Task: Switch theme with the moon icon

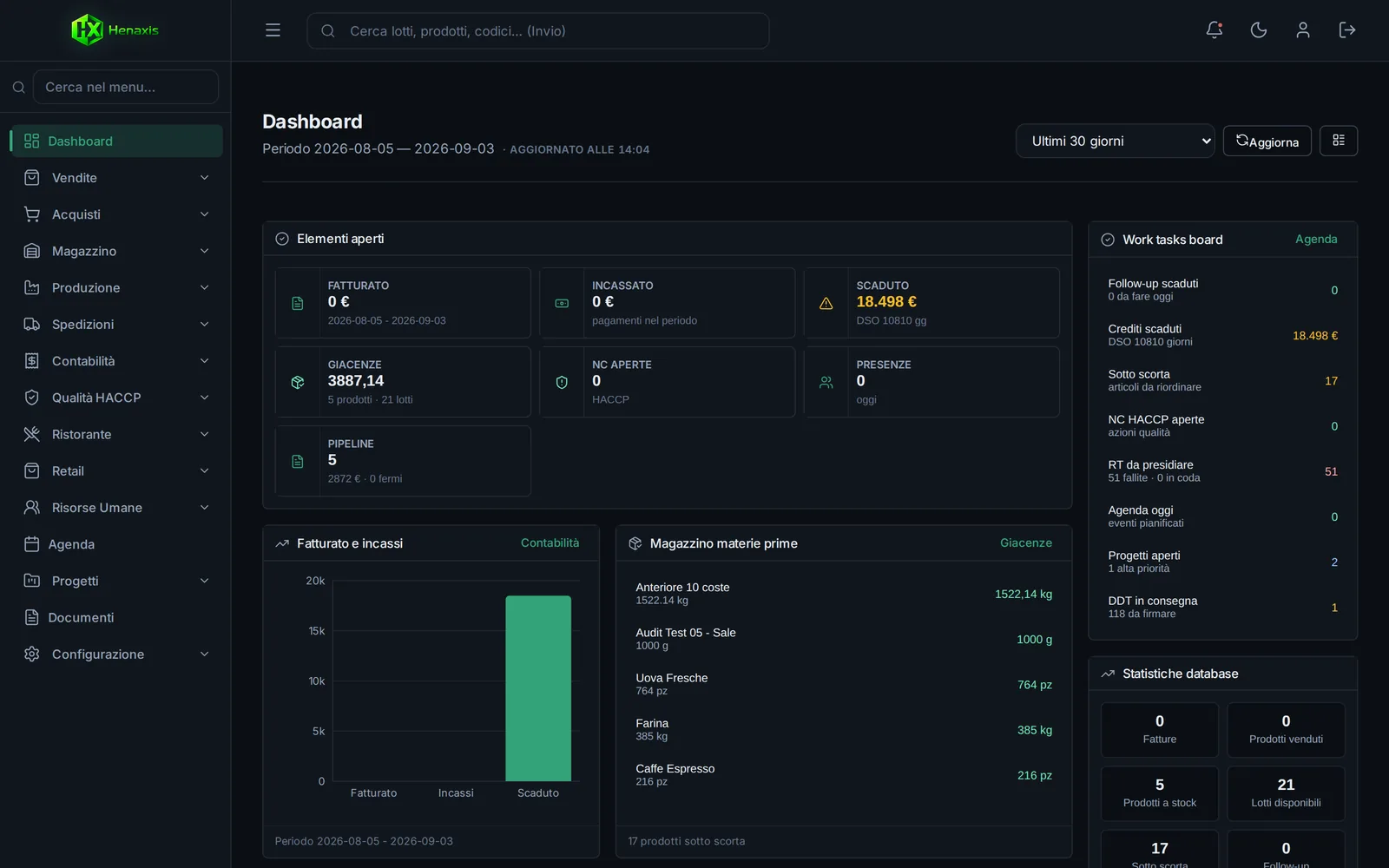Action: point(1259,30)
